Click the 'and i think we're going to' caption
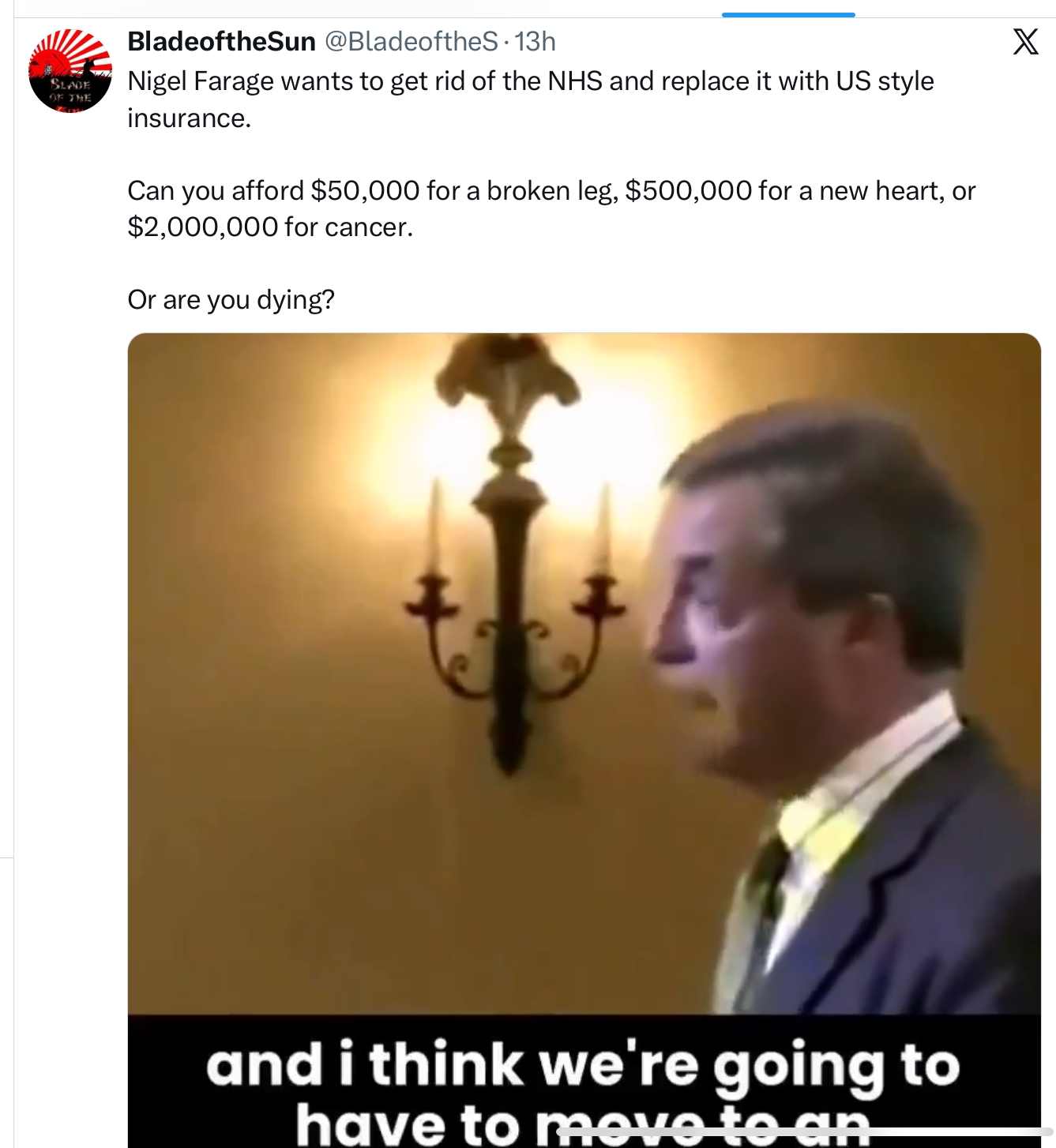Screen dimensions: 1056x1148 [x=583, y=1066]
